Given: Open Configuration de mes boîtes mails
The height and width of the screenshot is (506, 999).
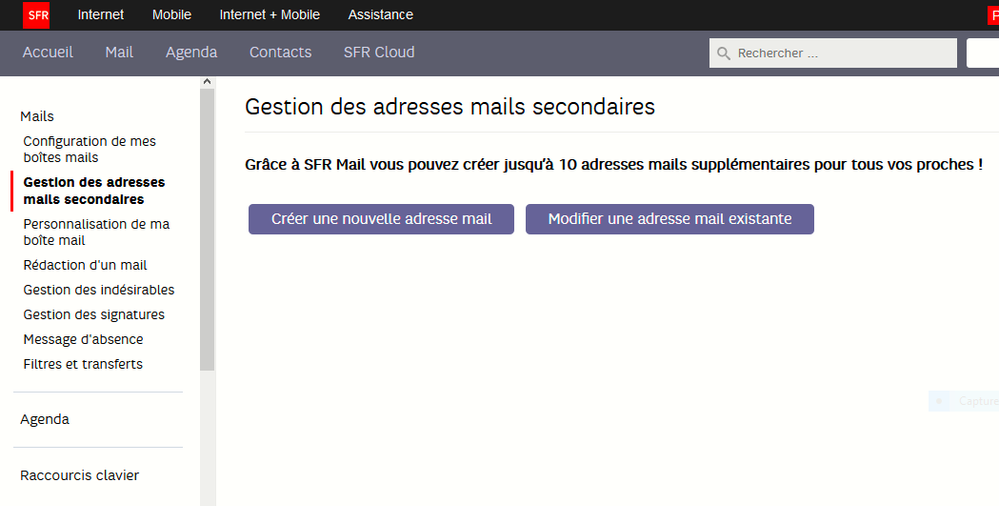Looking at the screenshot, I should point(89,149).
